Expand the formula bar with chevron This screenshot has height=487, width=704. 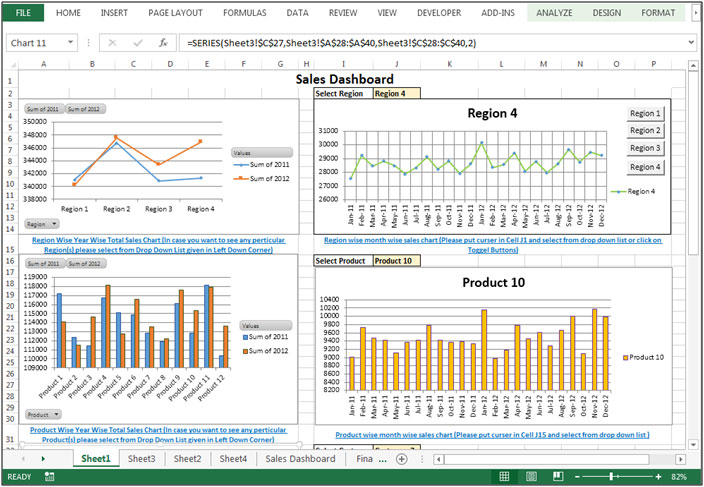(693, 43)
